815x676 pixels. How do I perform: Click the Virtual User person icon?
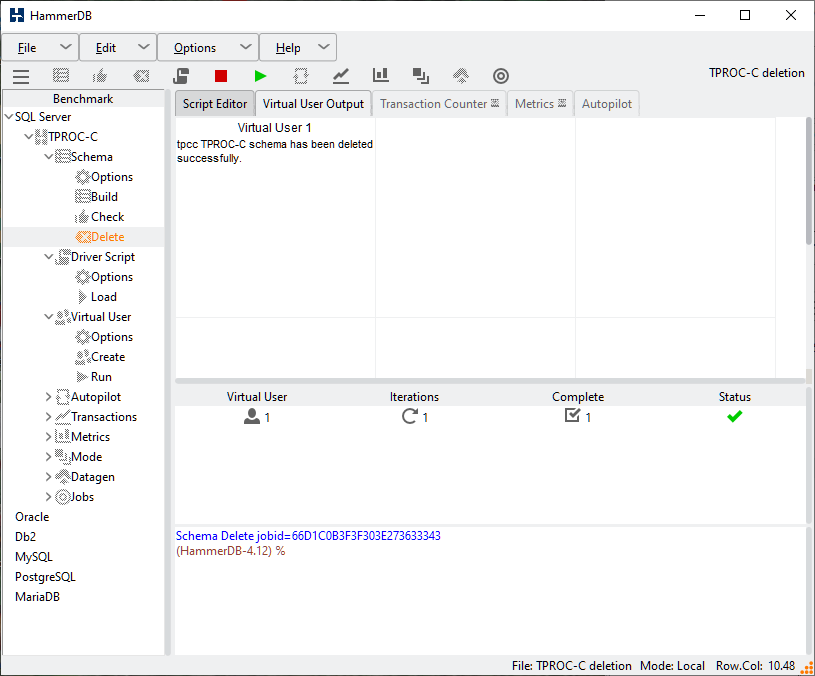click(x=252, y=416)
